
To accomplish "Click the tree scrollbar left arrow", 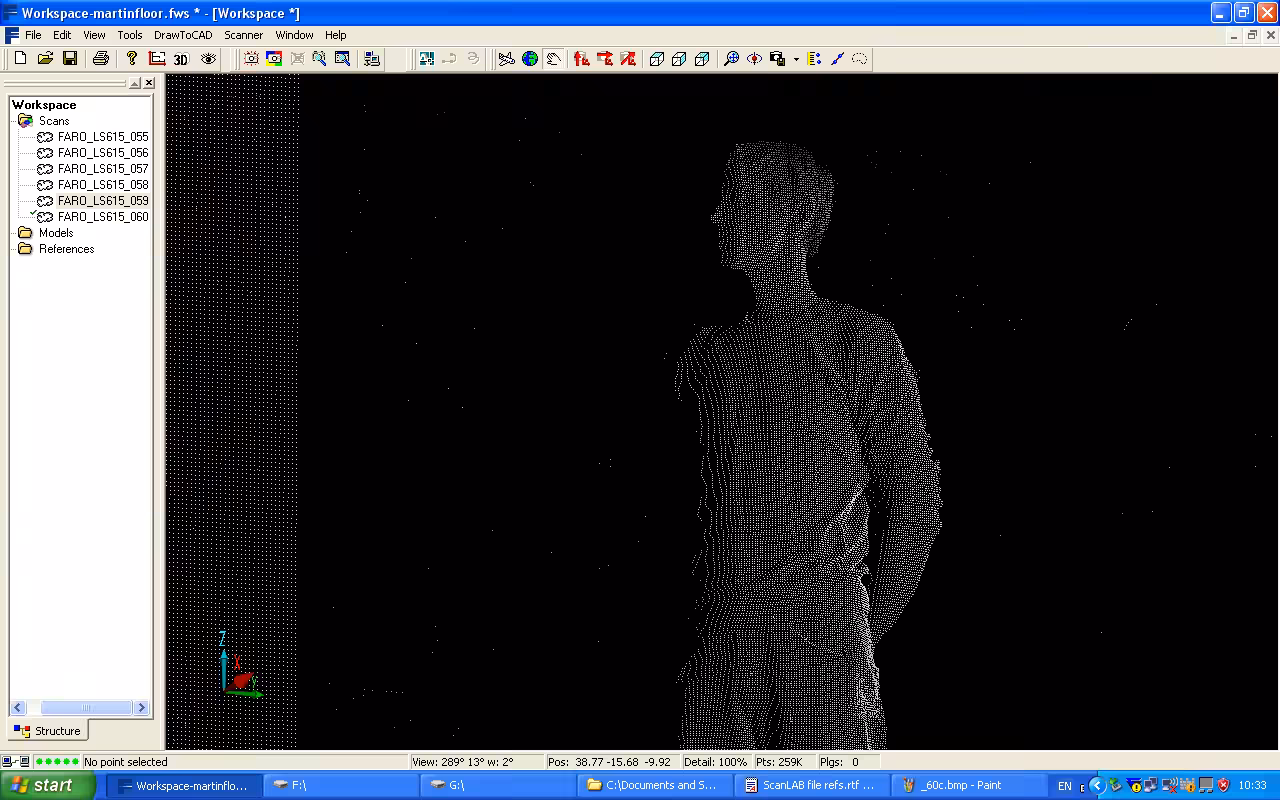I will coord(19,708).
